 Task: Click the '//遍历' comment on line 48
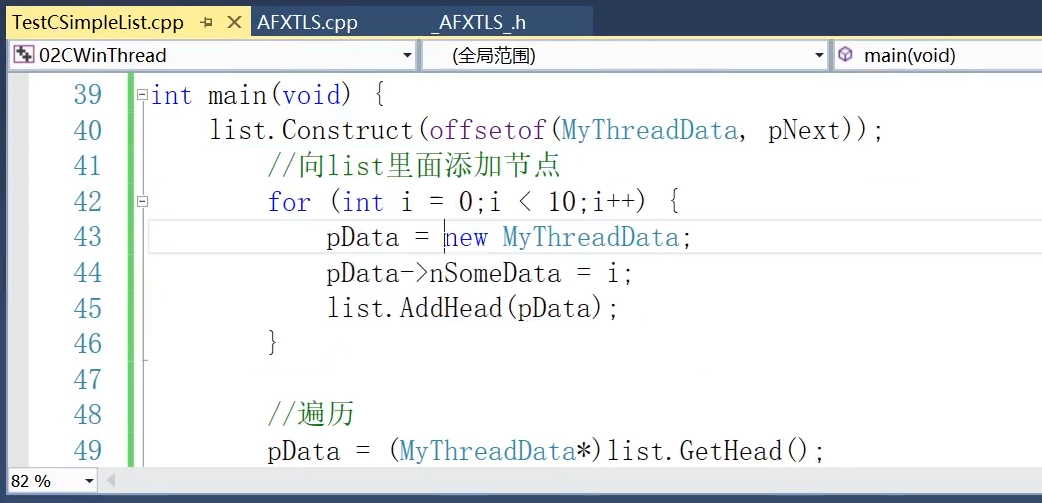point(311,415)
